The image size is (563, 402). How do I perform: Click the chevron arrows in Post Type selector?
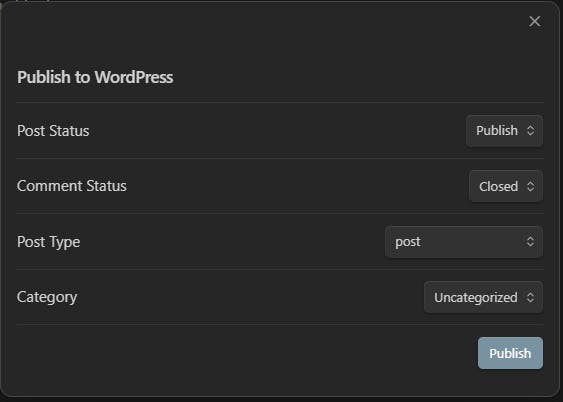click(x=530, y=242)
